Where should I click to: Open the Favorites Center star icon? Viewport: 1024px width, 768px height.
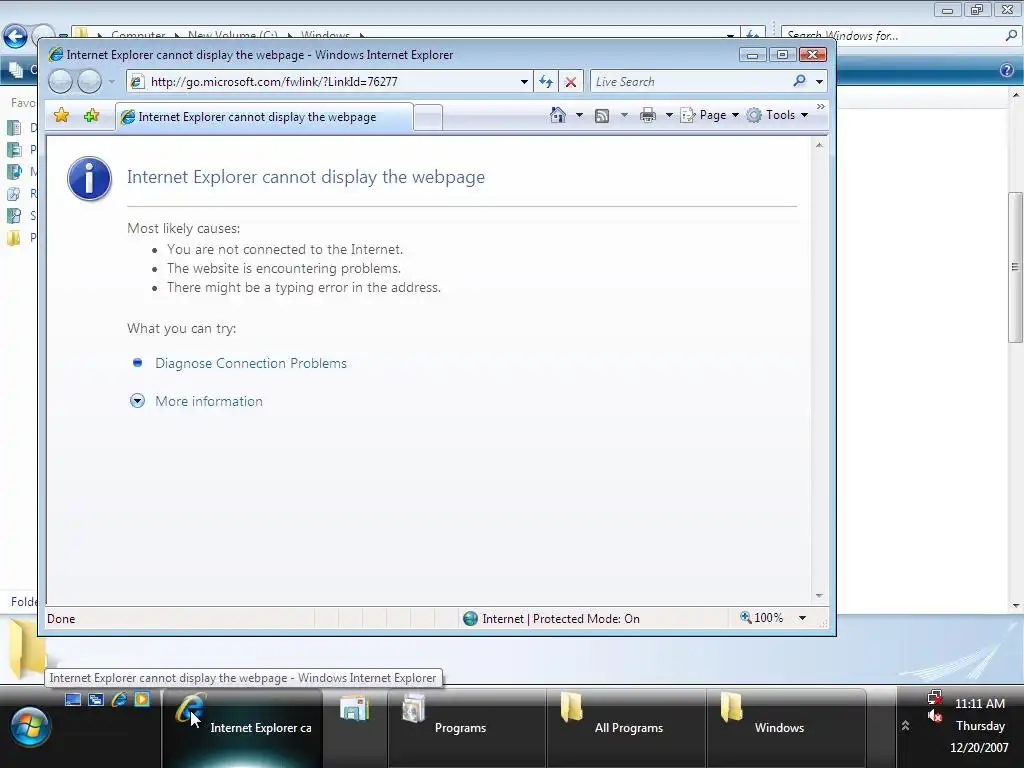[61, 116]
